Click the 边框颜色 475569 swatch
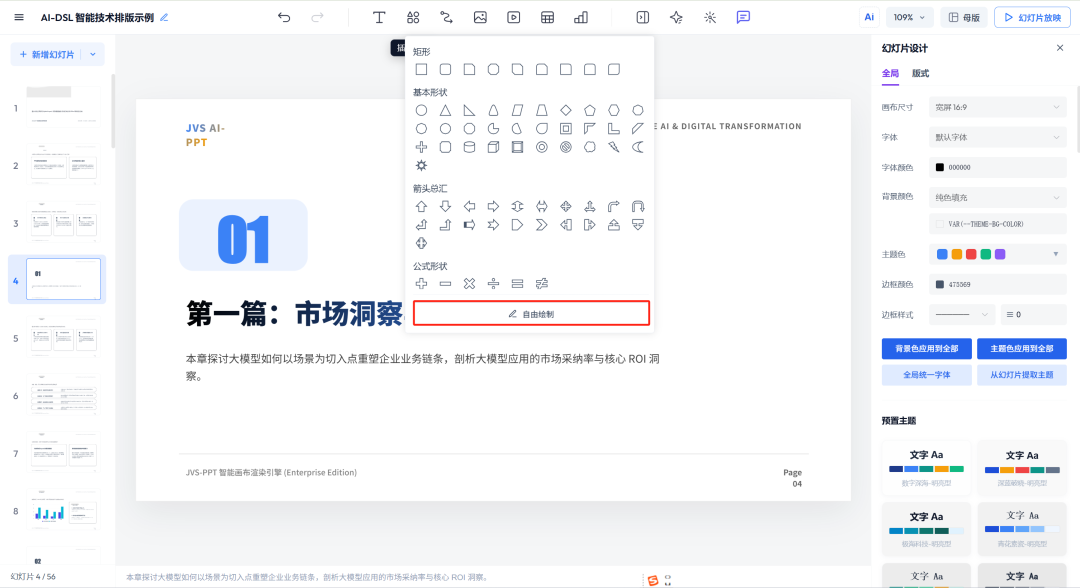Viewport: 1080px width, 588px height. coord(939,284)
